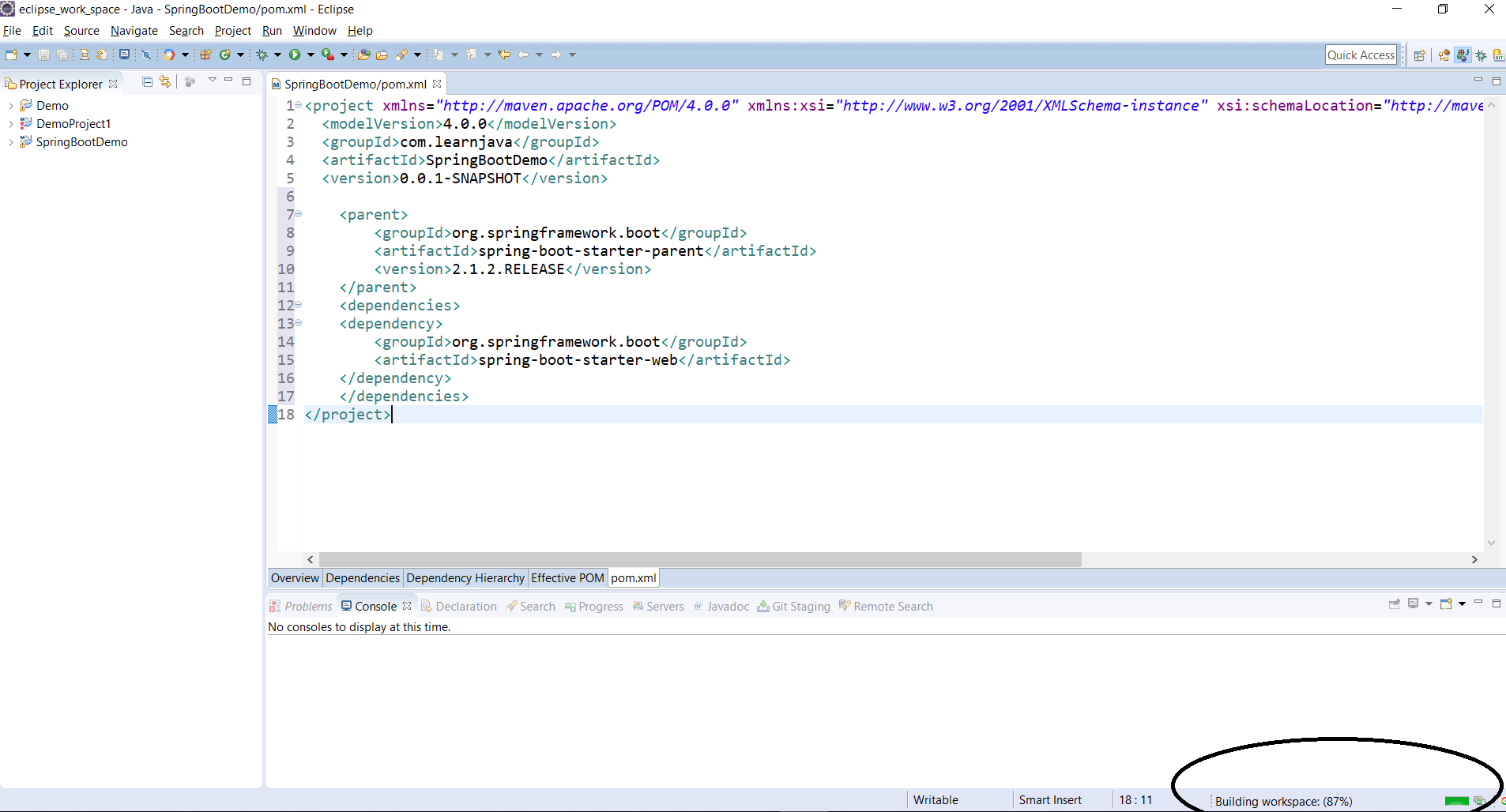
Task: Open the Navigate menu
Action: (134, 31)
